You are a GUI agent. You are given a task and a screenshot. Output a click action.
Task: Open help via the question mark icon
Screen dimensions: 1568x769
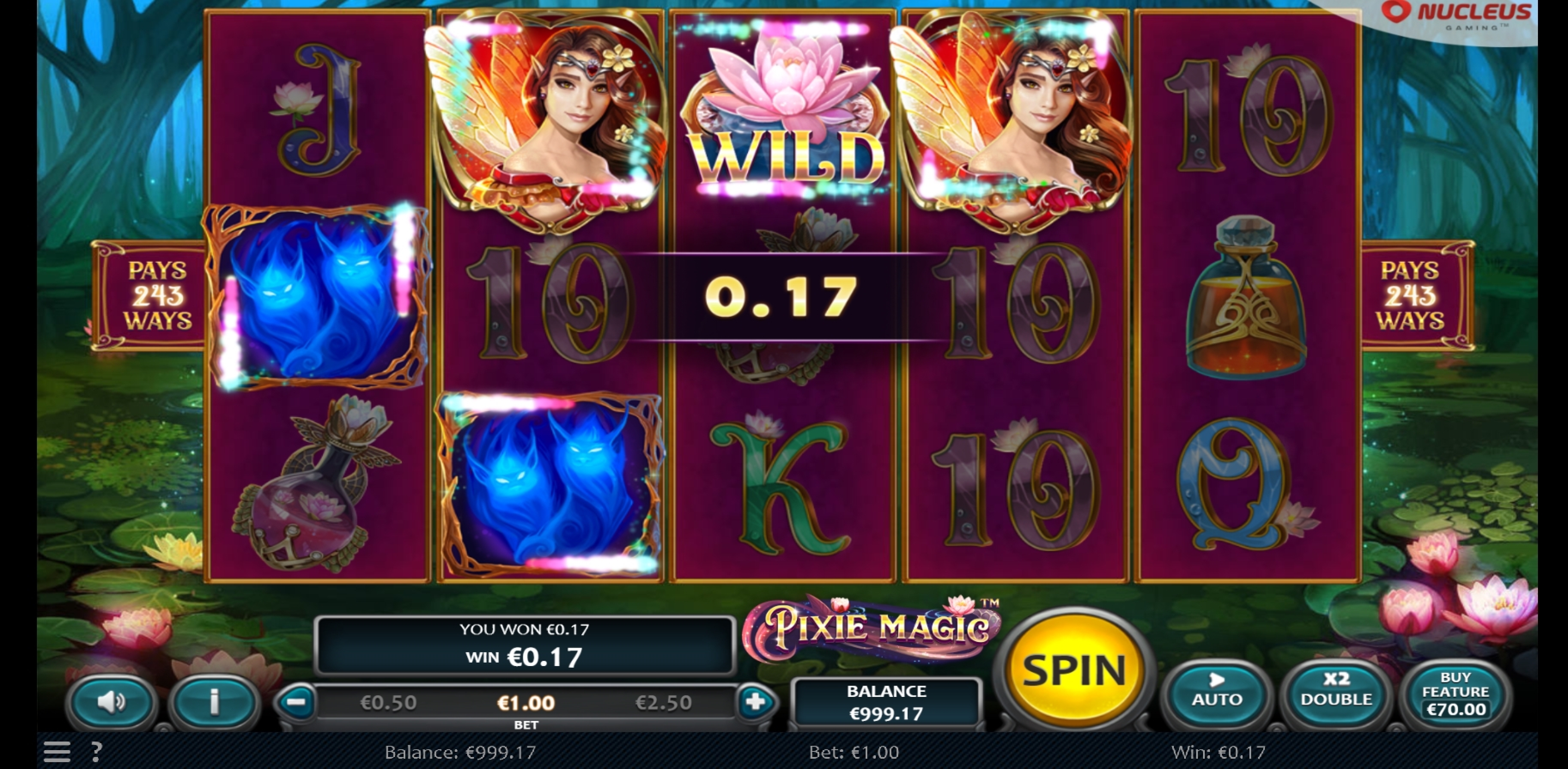click(x=96, y=752)
